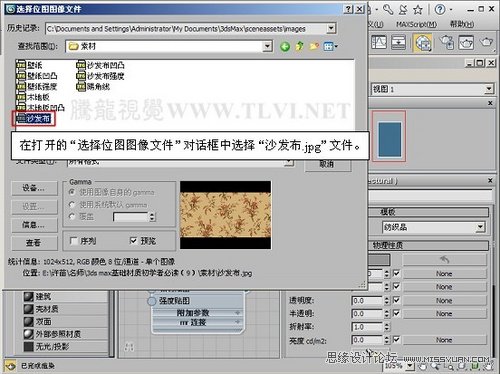Click the gray diffuse color swatch
500x374 pixels.
[379, 260]
